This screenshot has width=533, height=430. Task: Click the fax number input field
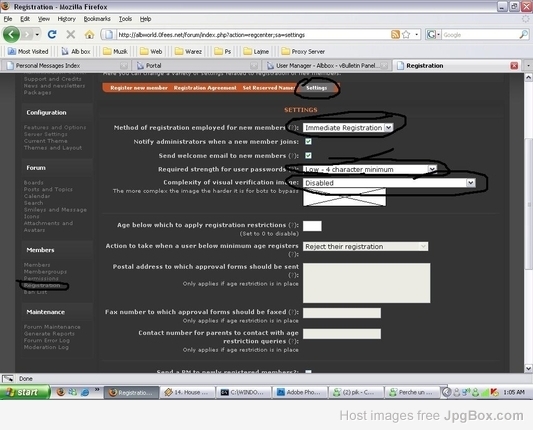coord(342,313)
